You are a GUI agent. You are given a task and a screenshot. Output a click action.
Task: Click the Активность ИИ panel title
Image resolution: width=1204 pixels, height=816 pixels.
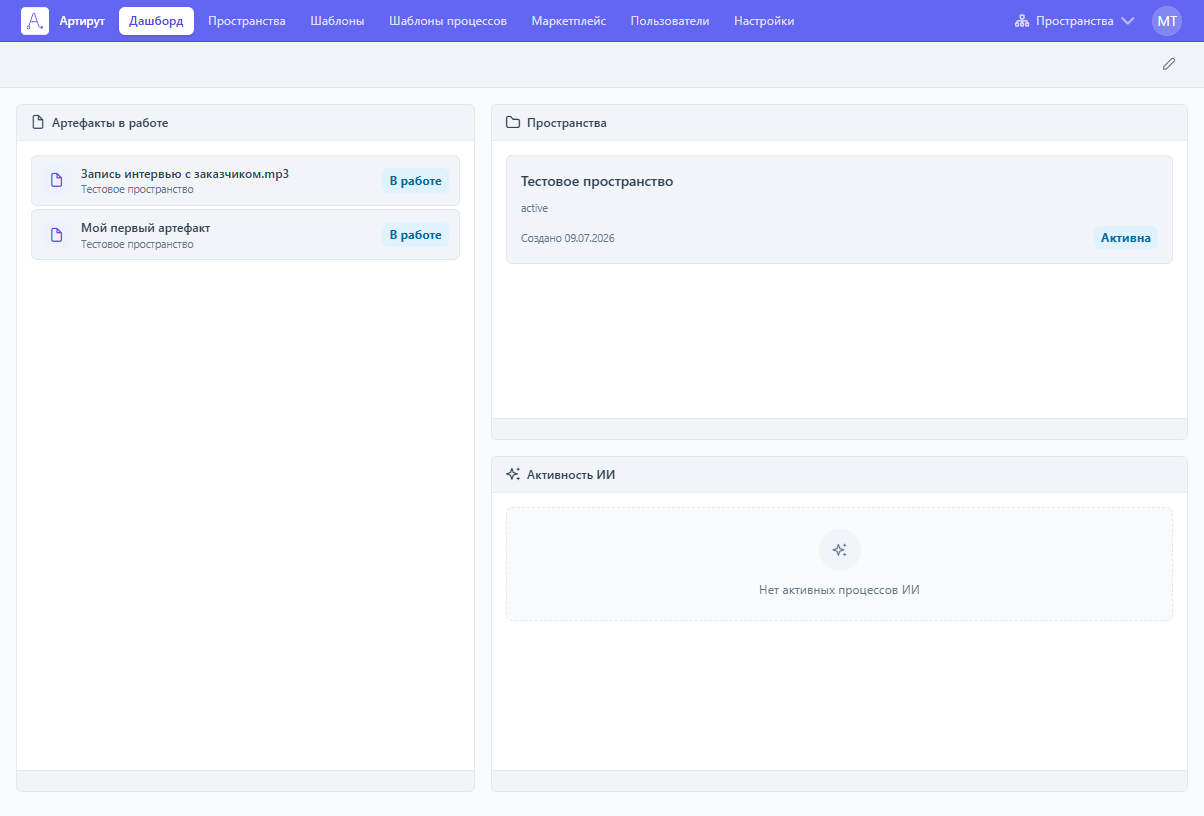pyautogui.click(x=571, y=475)
